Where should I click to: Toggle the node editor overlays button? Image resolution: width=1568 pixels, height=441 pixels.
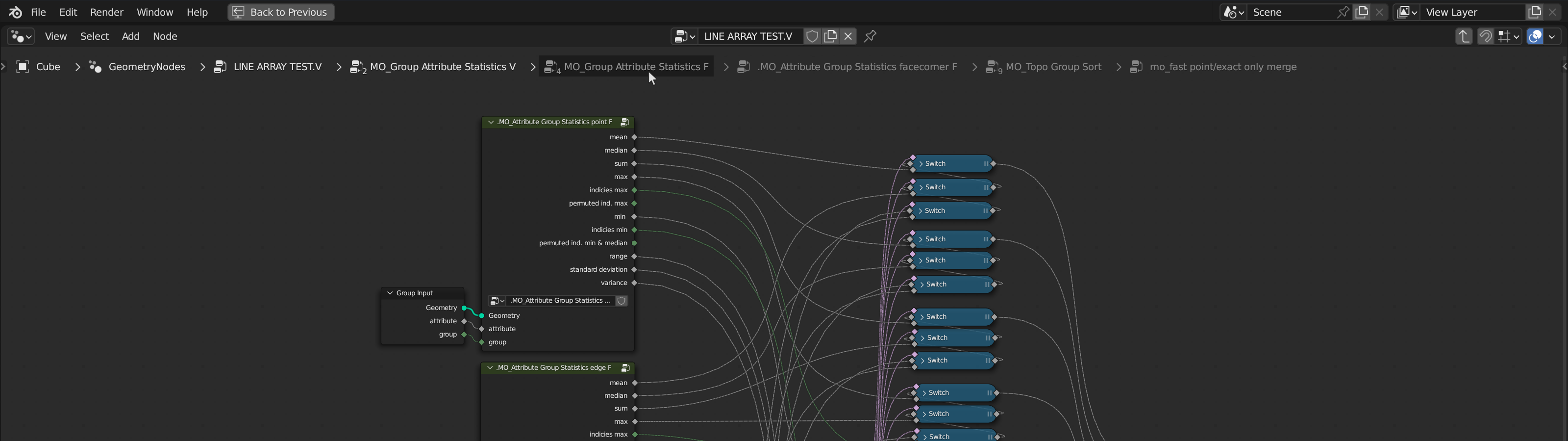tap(1535, 37)
